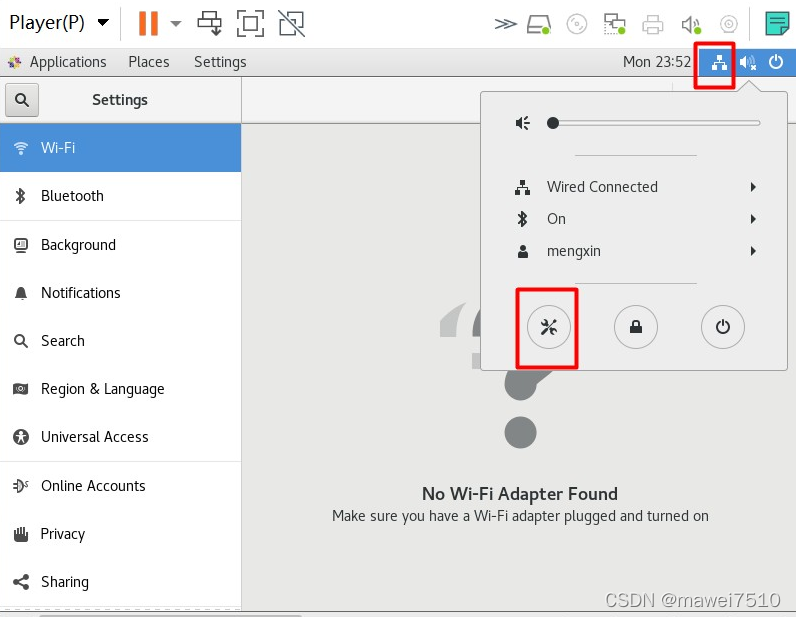Click the muted speaker icon in top bar
The image size is (796, 617).
coord(747,62)
